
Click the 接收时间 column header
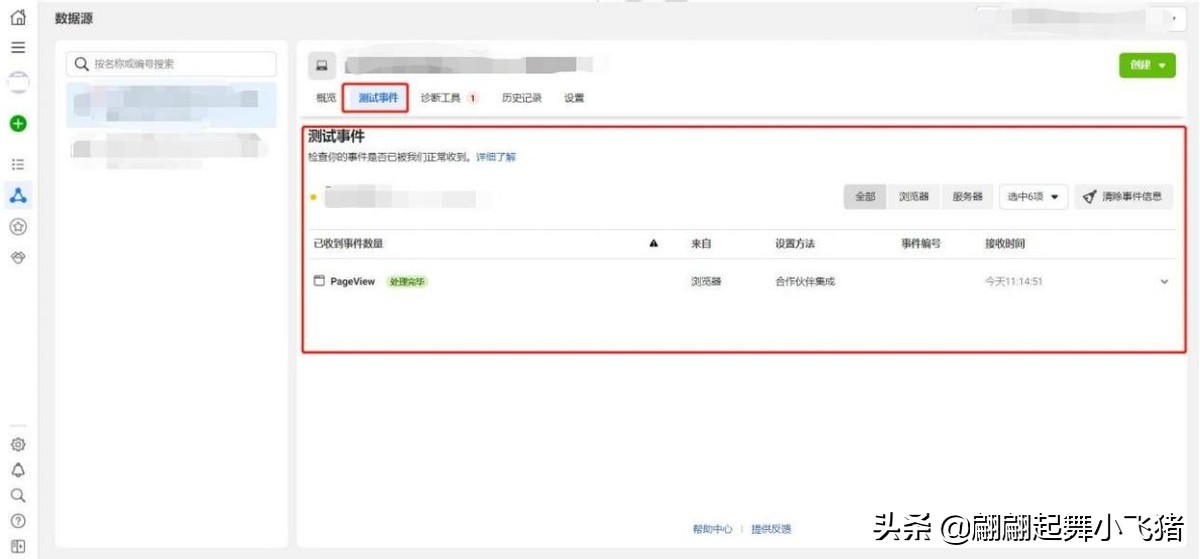pos(1005,244)
